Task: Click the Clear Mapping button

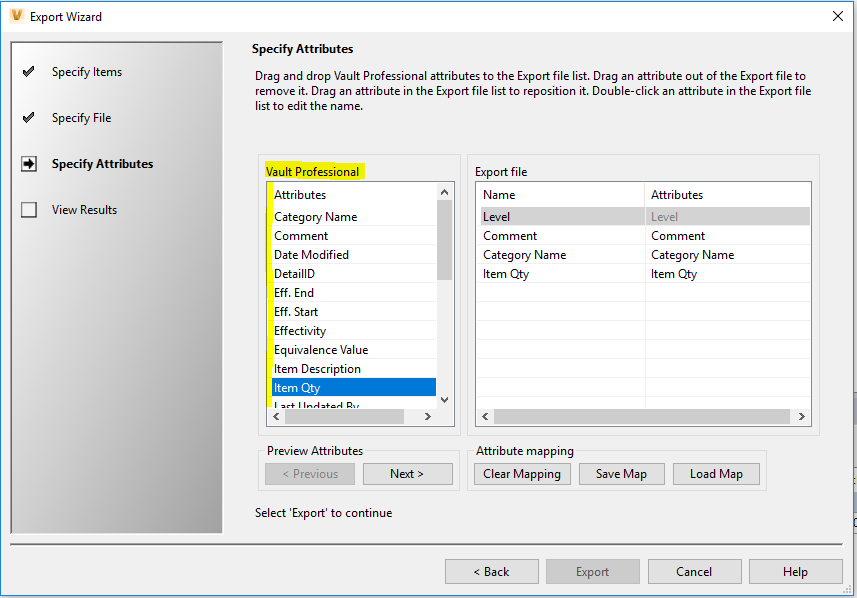Action: point(522,473)
